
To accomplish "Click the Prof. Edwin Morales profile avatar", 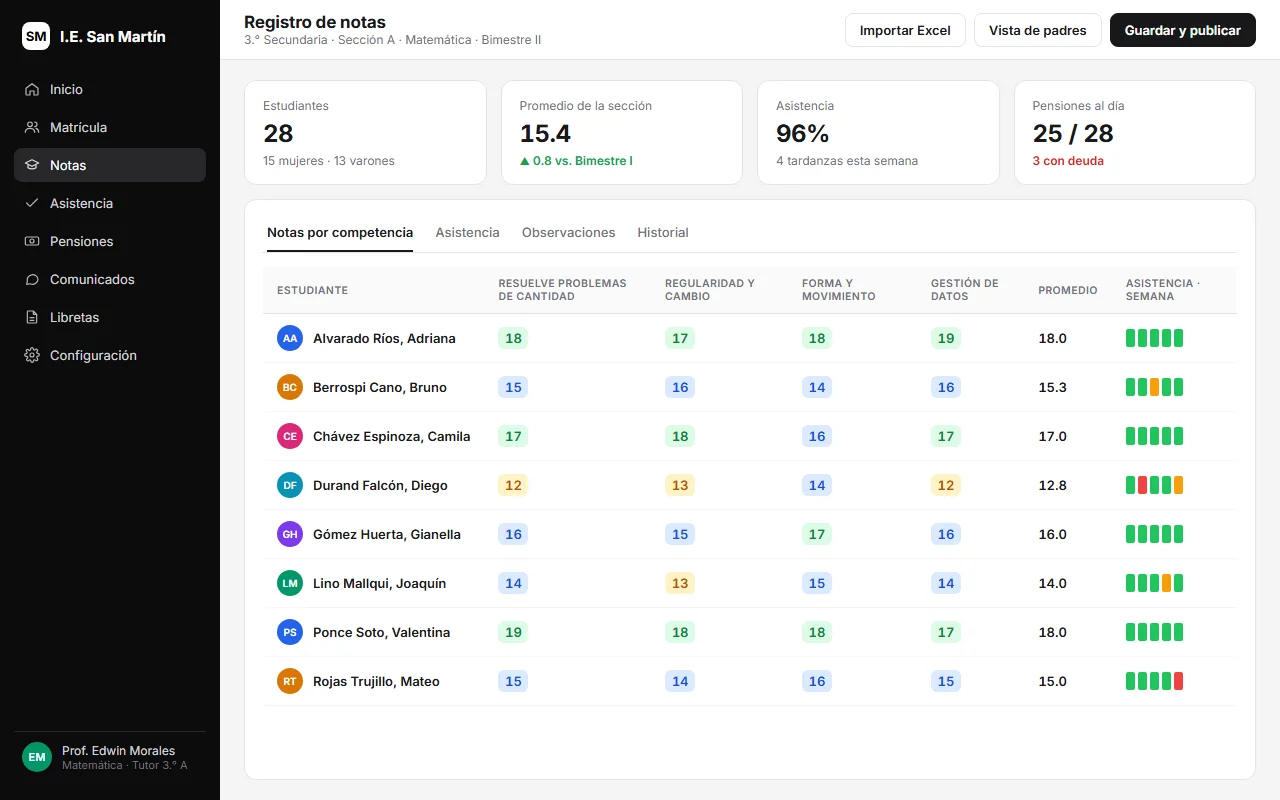I will pos(37,757).
